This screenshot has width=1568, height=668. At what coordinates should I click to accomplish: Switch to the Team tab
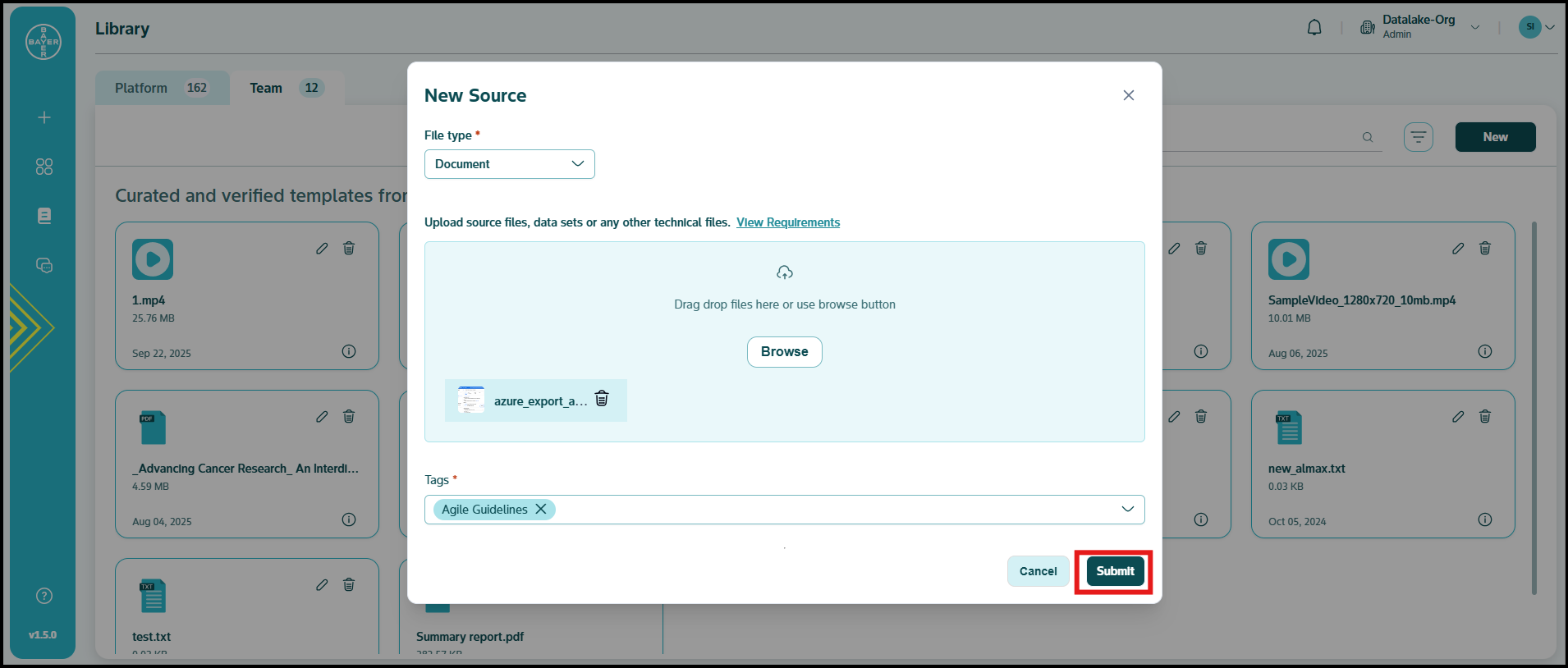[x=287, y=88]
